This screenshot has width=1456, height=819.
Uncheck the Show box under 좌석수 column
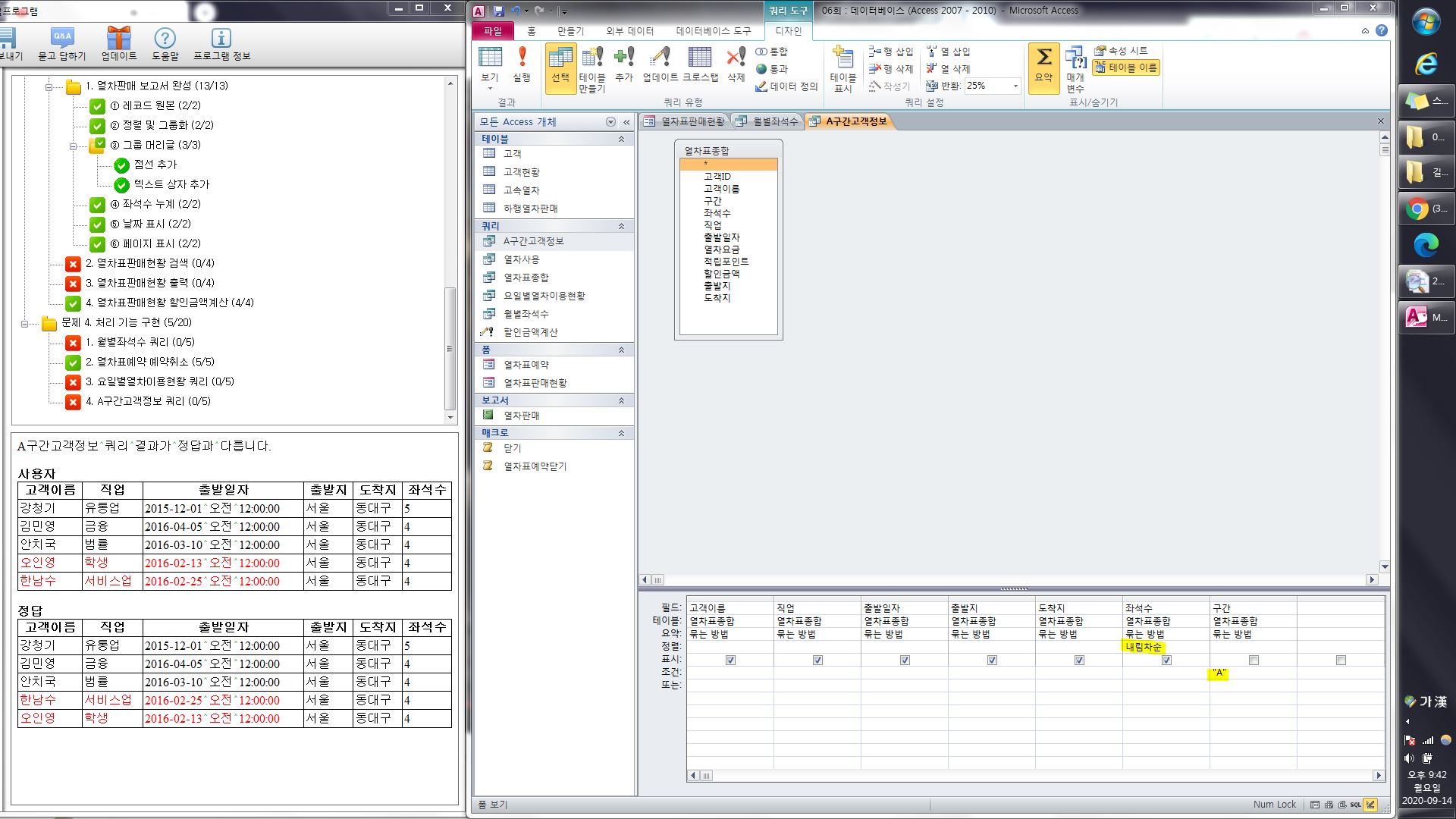tap(1166, 661)
